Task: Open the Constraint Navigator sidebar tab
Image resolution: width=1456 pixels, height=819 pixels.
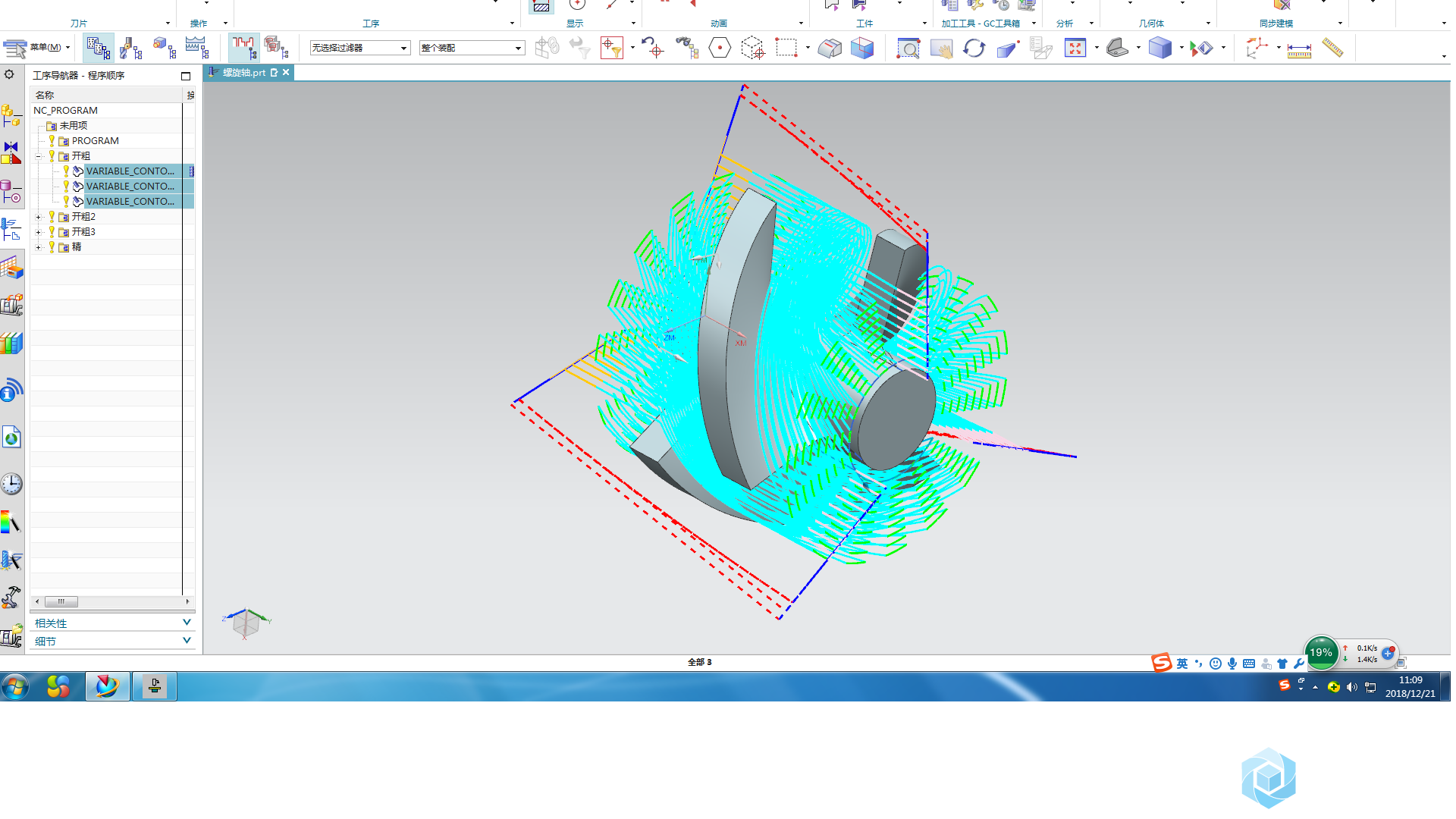Action: [x=11, y=152]
